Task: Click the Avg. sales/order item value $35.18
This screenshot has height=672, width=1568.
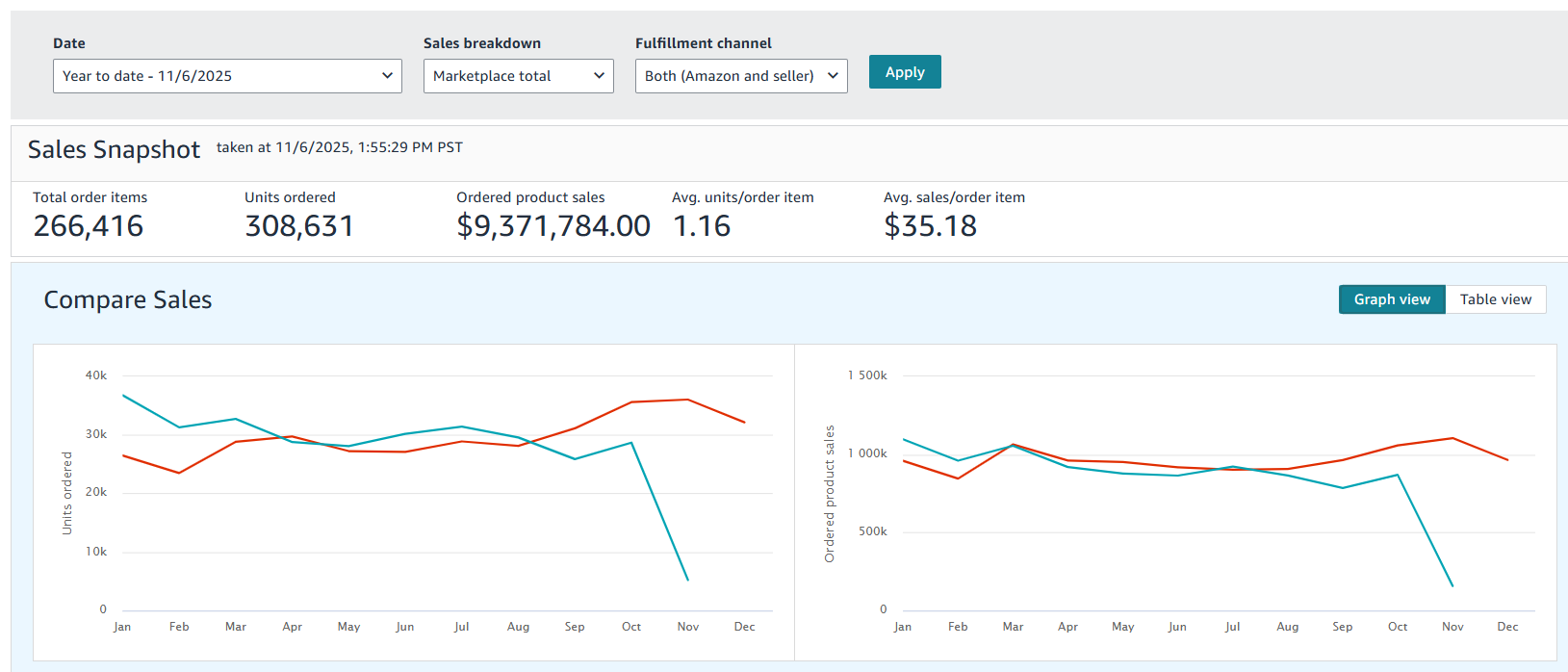Action: coord(930,226)
